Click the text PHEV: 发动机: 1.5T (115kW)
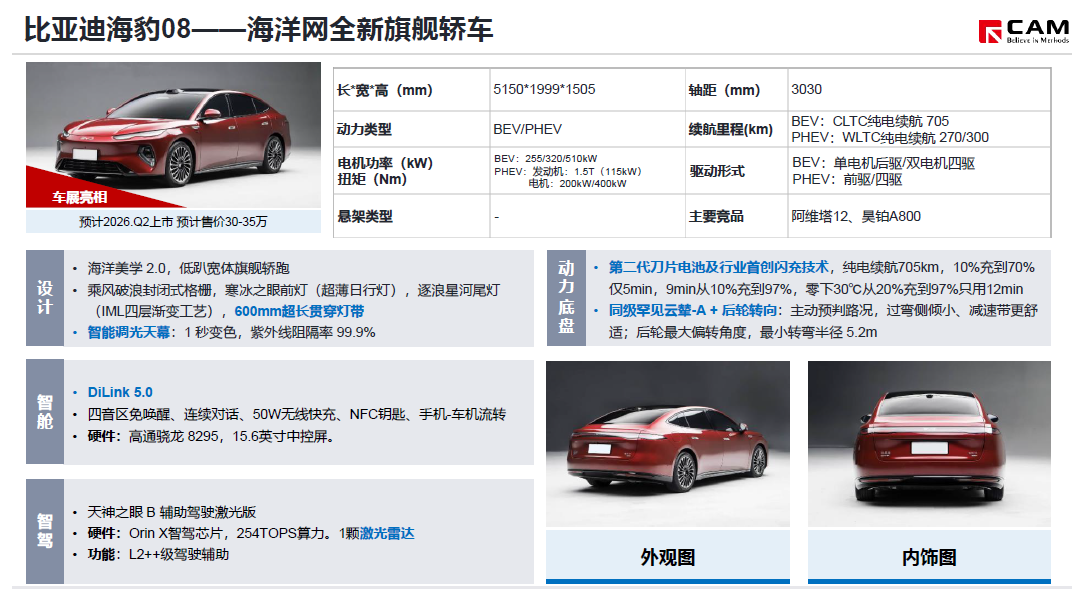 (568, 171)
